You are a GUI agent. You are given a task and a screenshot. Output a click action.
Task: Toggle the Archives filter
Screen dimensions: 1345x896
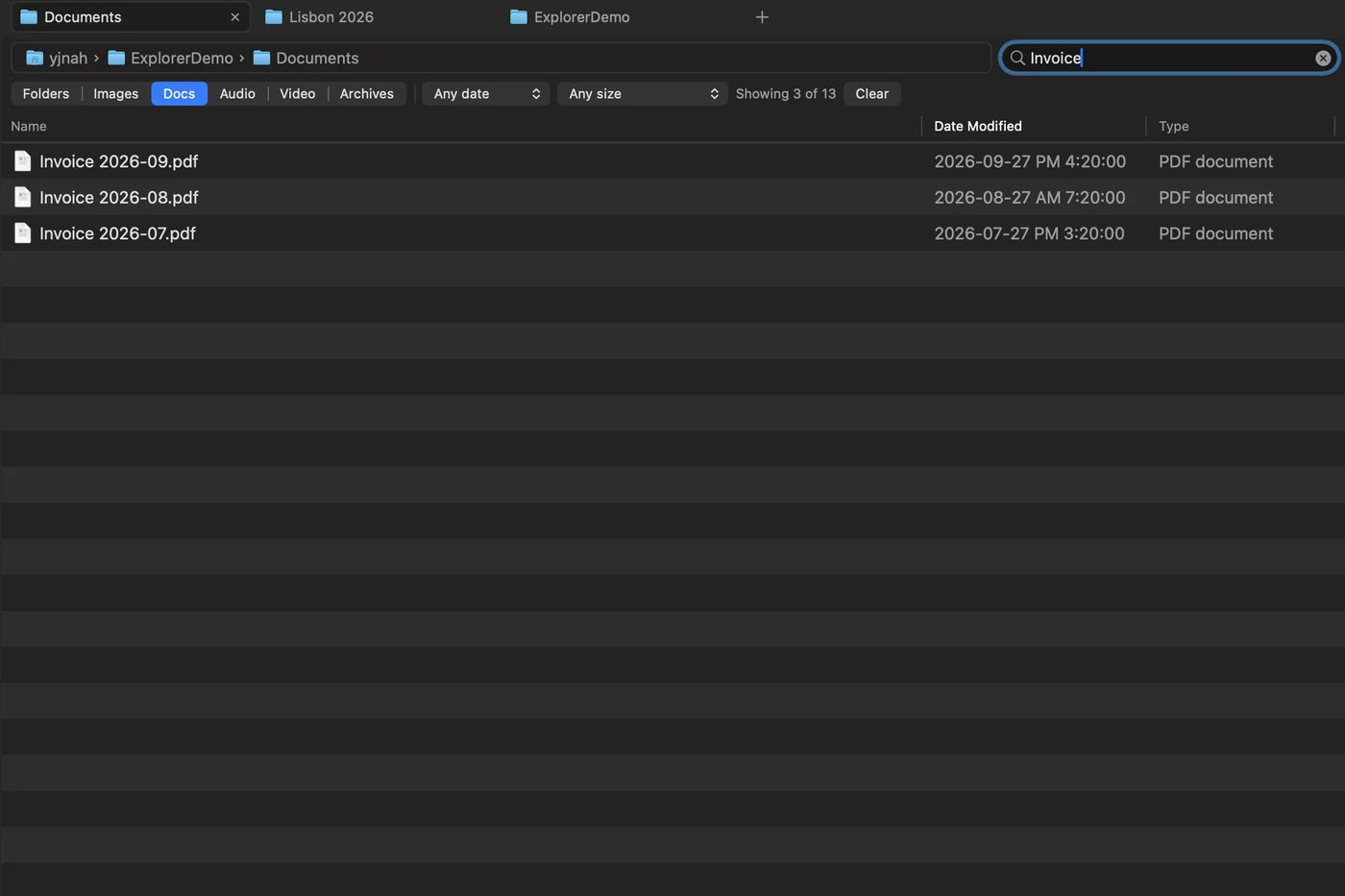pyautogui.click(x=367, y=93)
